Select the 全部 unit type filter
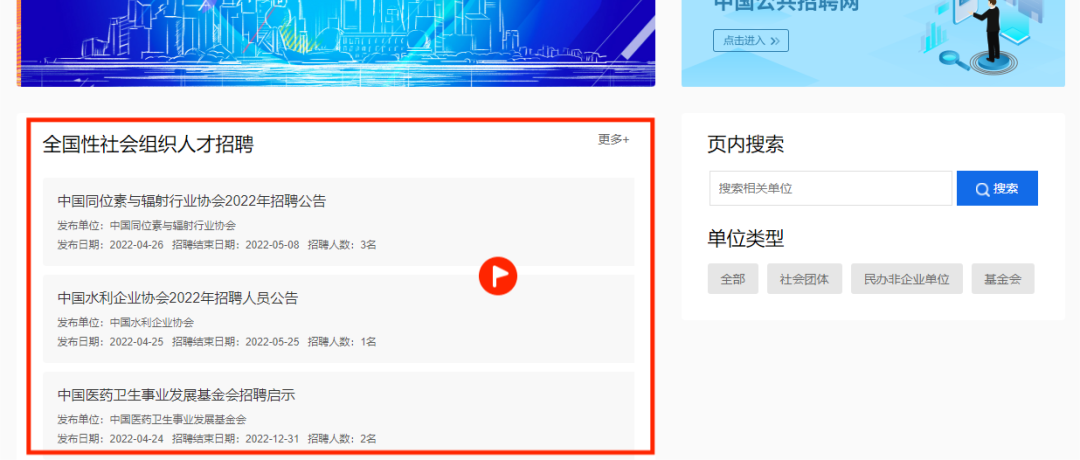 pos(732,279)
